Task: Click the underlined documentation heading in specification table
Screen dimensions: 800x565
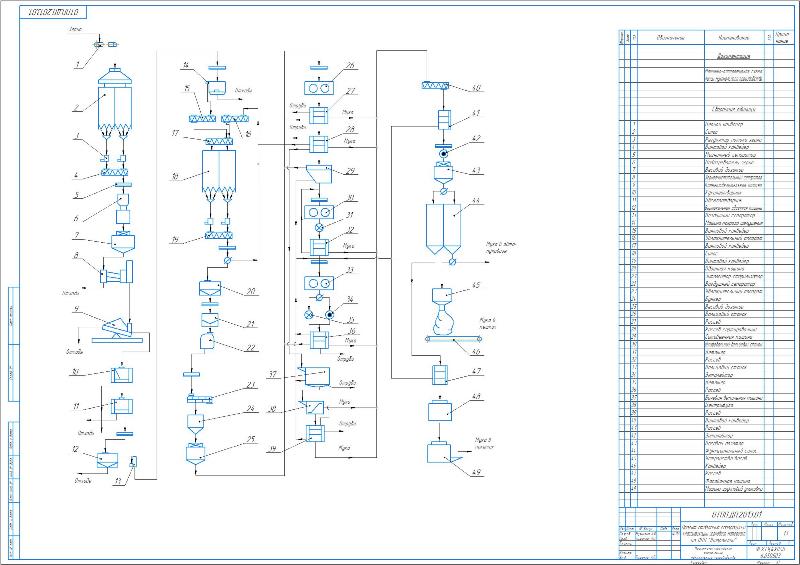Action: coord(734,57)
